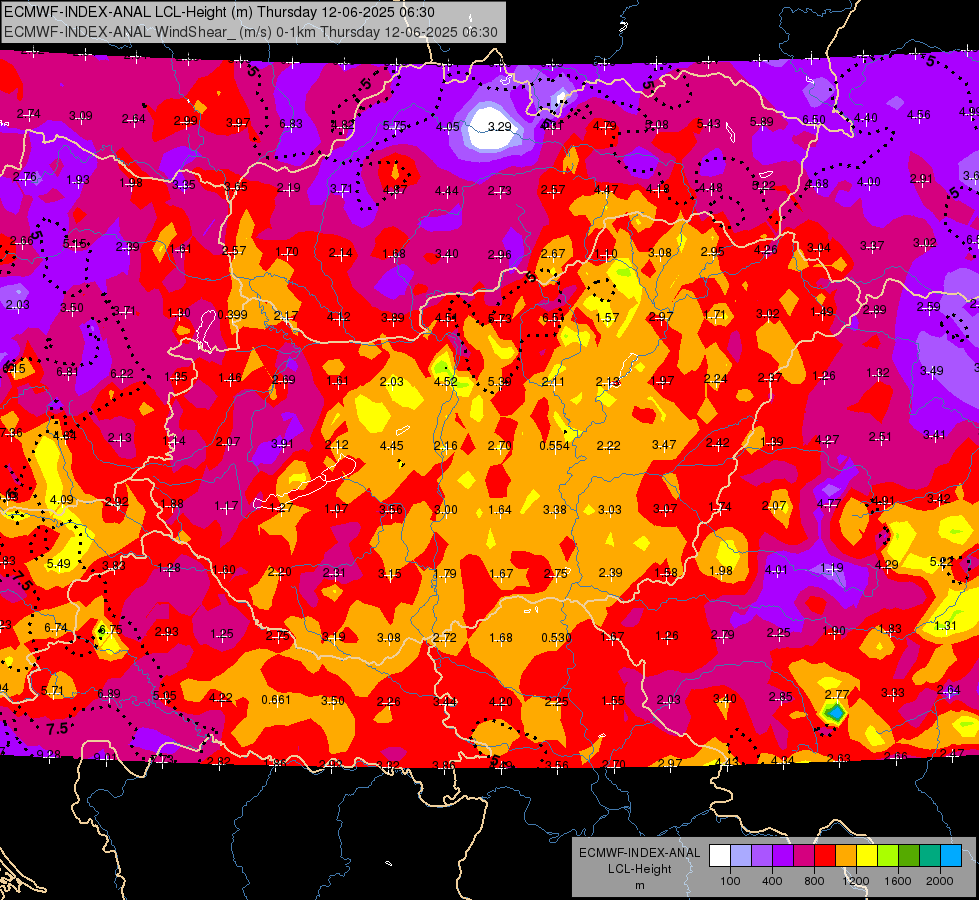Click the 2.77 value above the blue diamond

pyautogui.click(x=837, y=695)
